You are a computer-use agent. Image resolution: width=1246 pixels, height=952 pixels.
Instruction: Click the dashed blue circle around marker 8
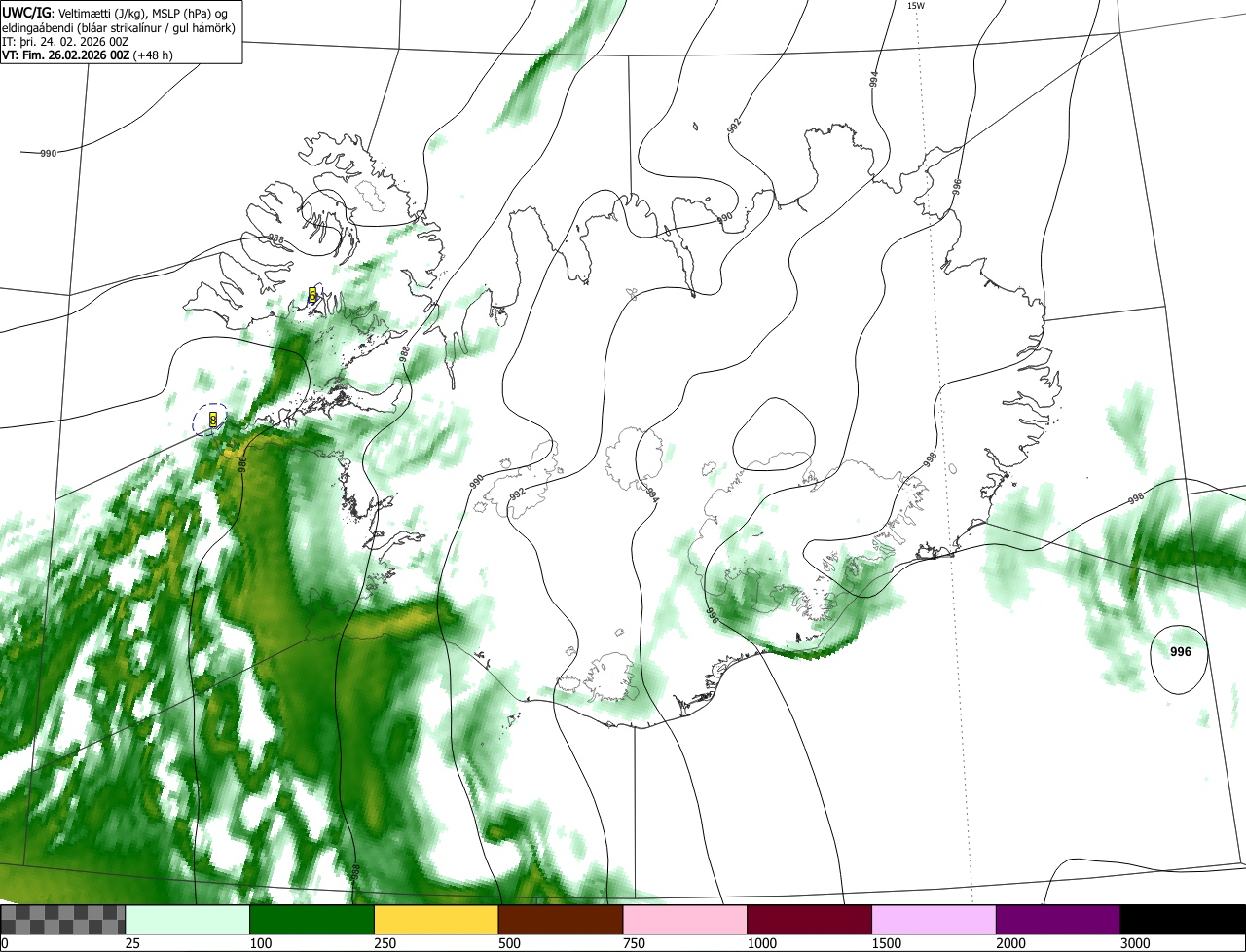[210, 420]
